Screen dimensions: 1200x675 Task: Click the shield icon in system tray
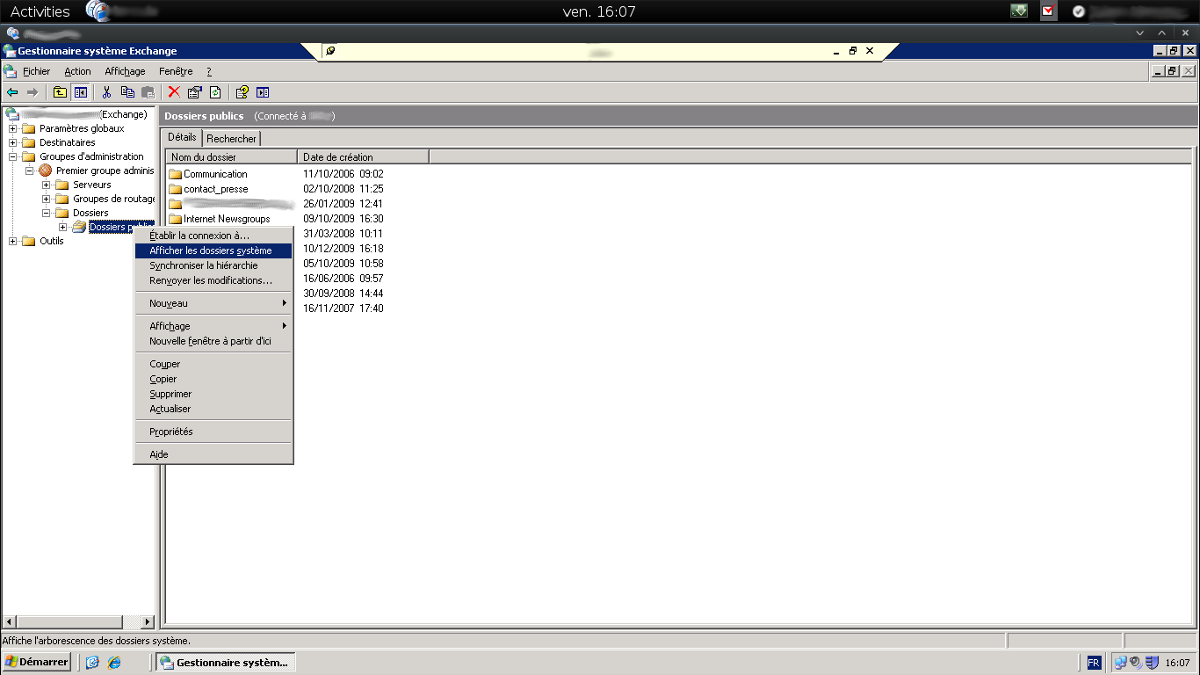click(x=1152, y=662)
